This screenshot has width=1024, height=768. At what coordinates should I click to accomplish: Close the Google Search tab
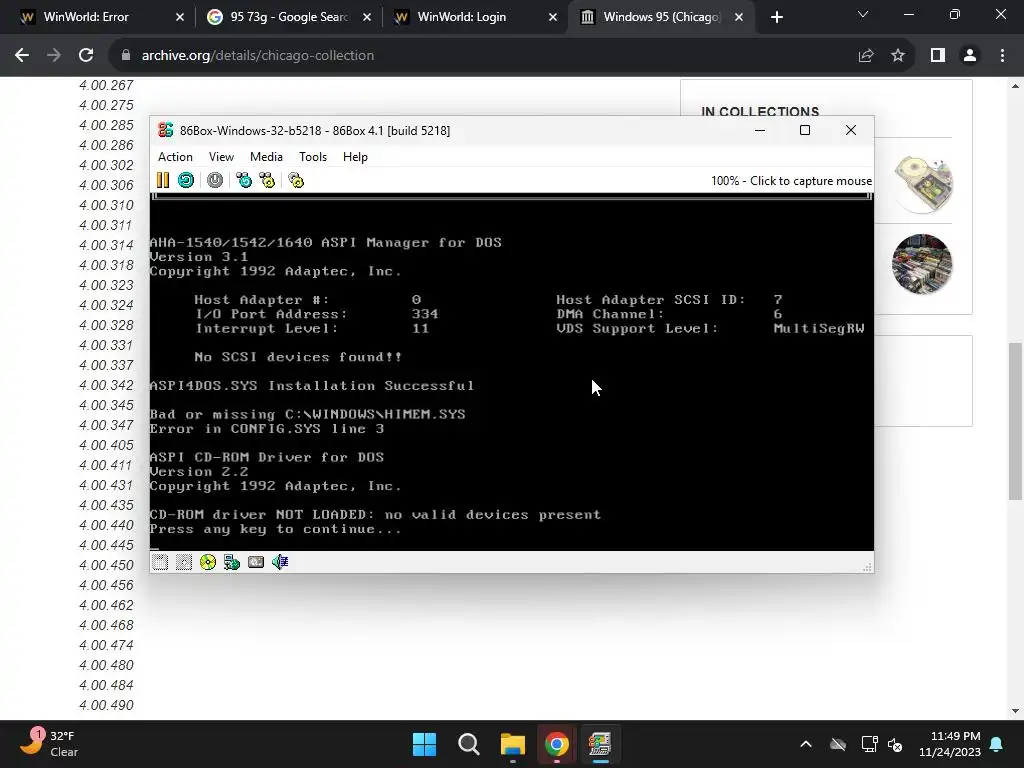(x=367, y=17)
